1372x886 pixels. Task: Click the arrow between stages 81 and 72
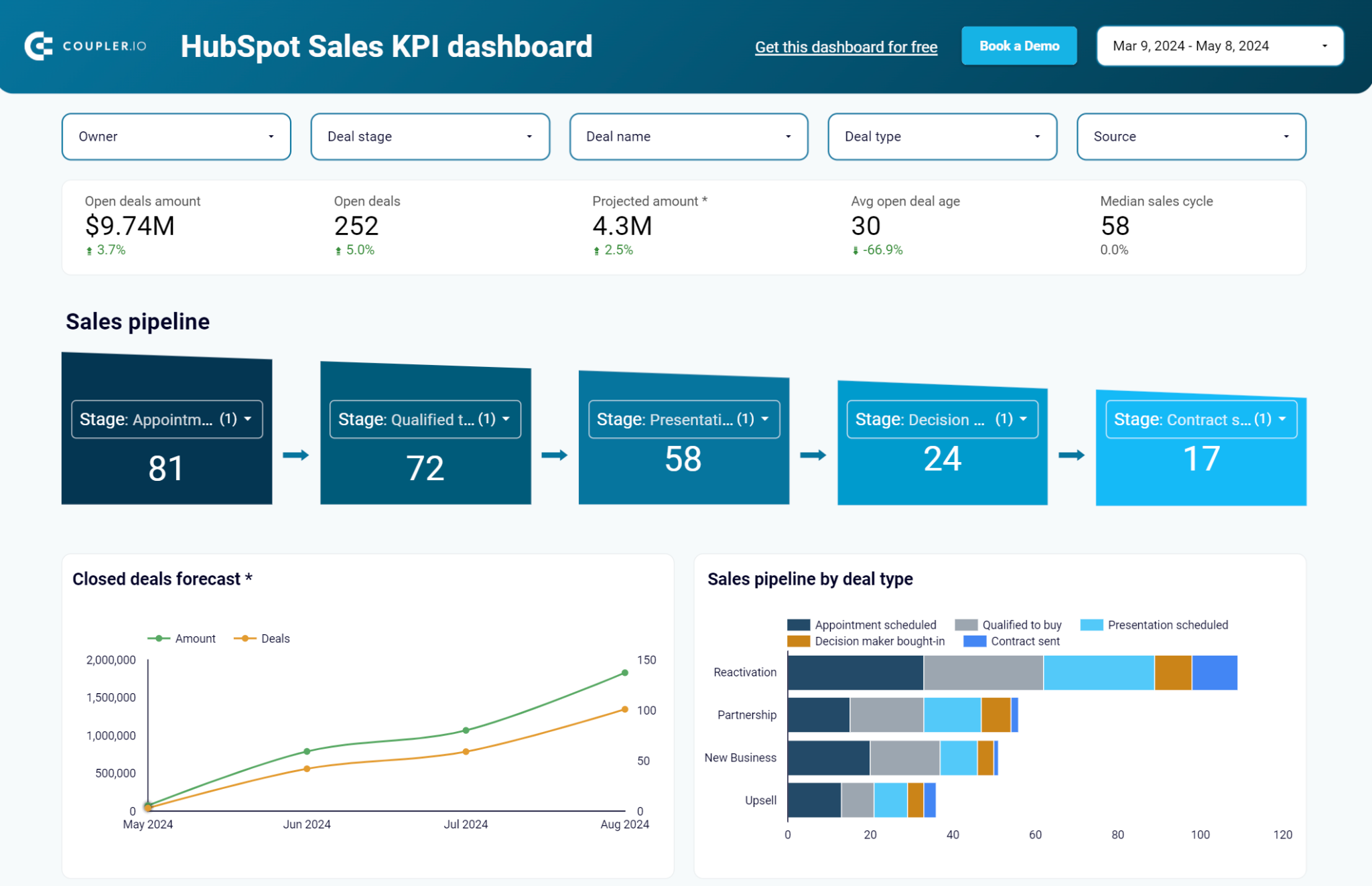(x=295, y=454)
